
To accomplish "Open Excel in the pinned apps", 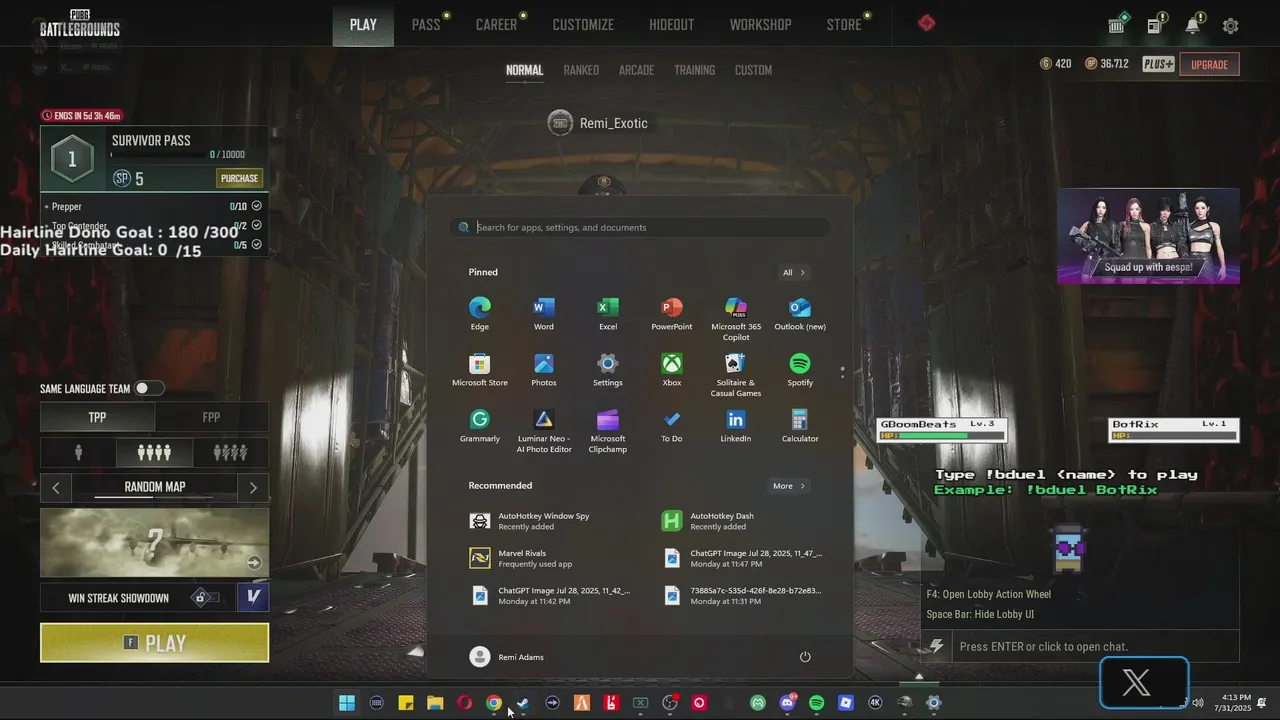I will 608,313.
